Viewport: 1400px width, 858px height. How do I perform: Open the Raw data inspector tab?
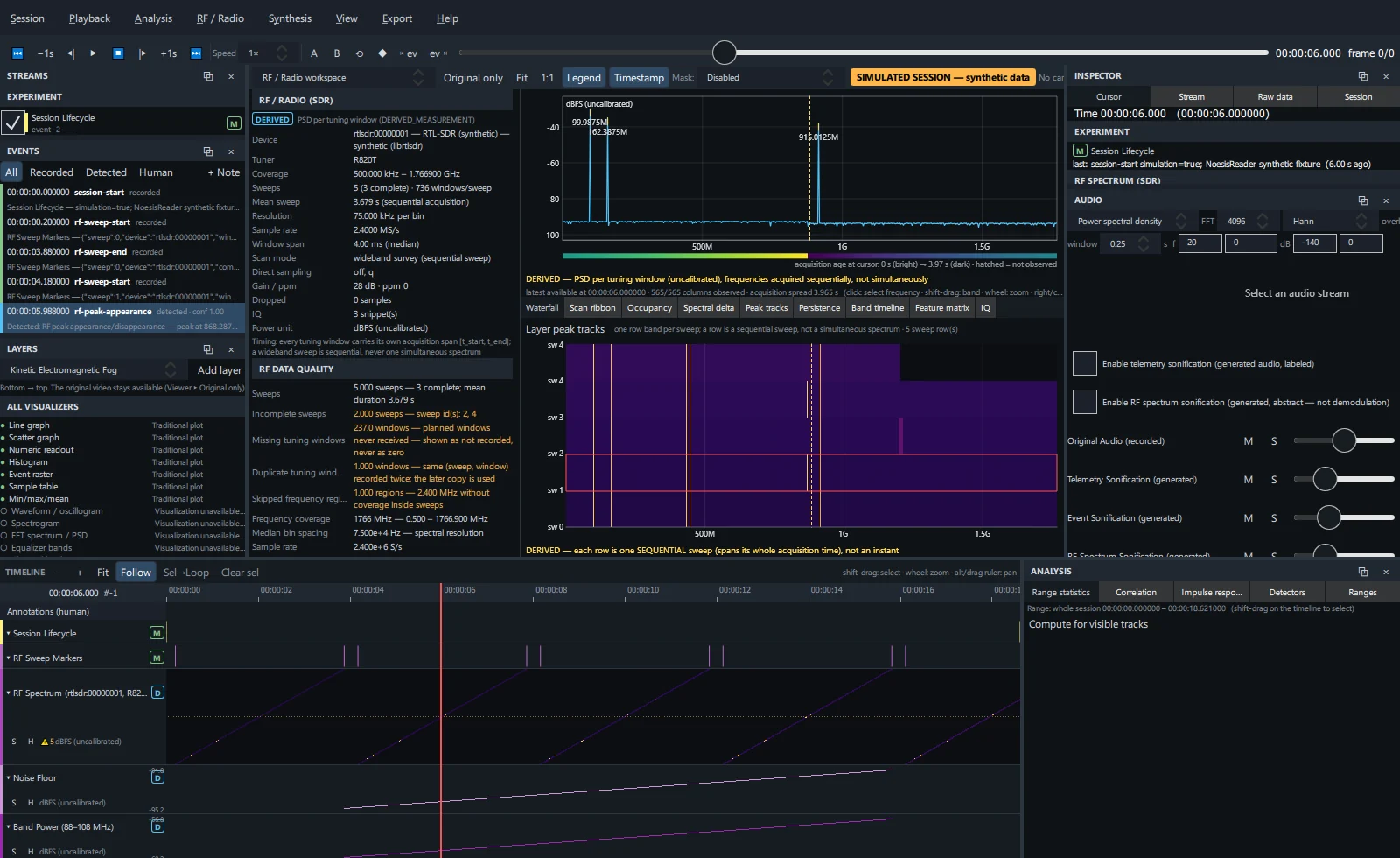click(1275, 97)
